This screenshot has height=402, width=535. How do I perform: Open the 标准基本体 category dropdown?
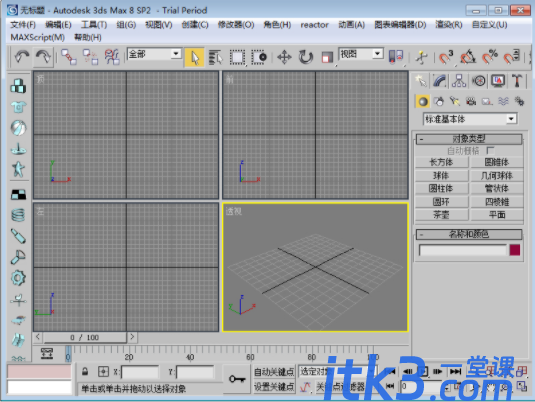click(470, 119)
